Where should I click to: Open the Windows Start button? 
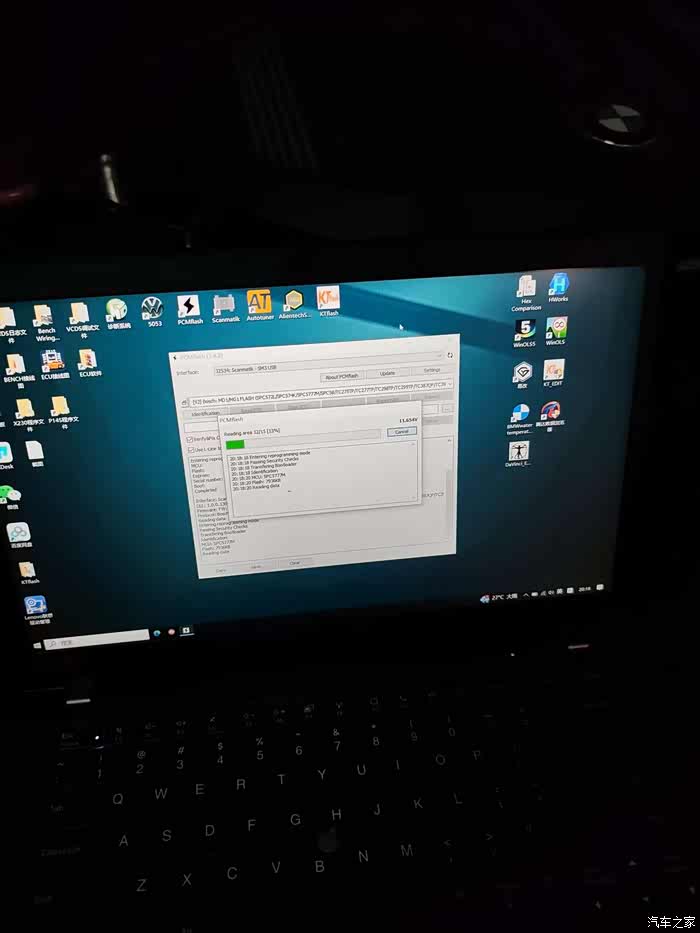[x=36, y=646]
